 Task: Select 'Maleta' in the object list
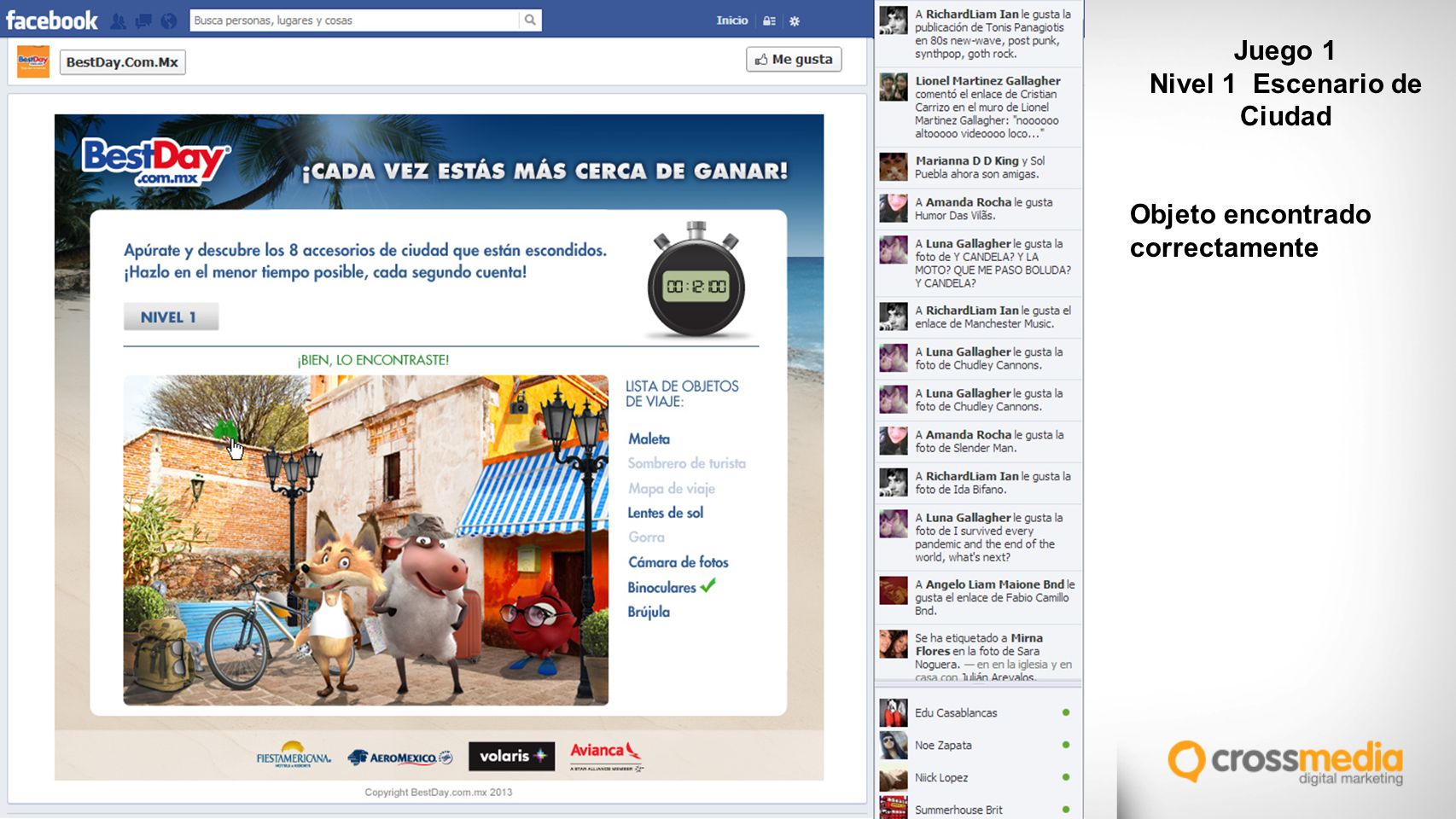649,439
